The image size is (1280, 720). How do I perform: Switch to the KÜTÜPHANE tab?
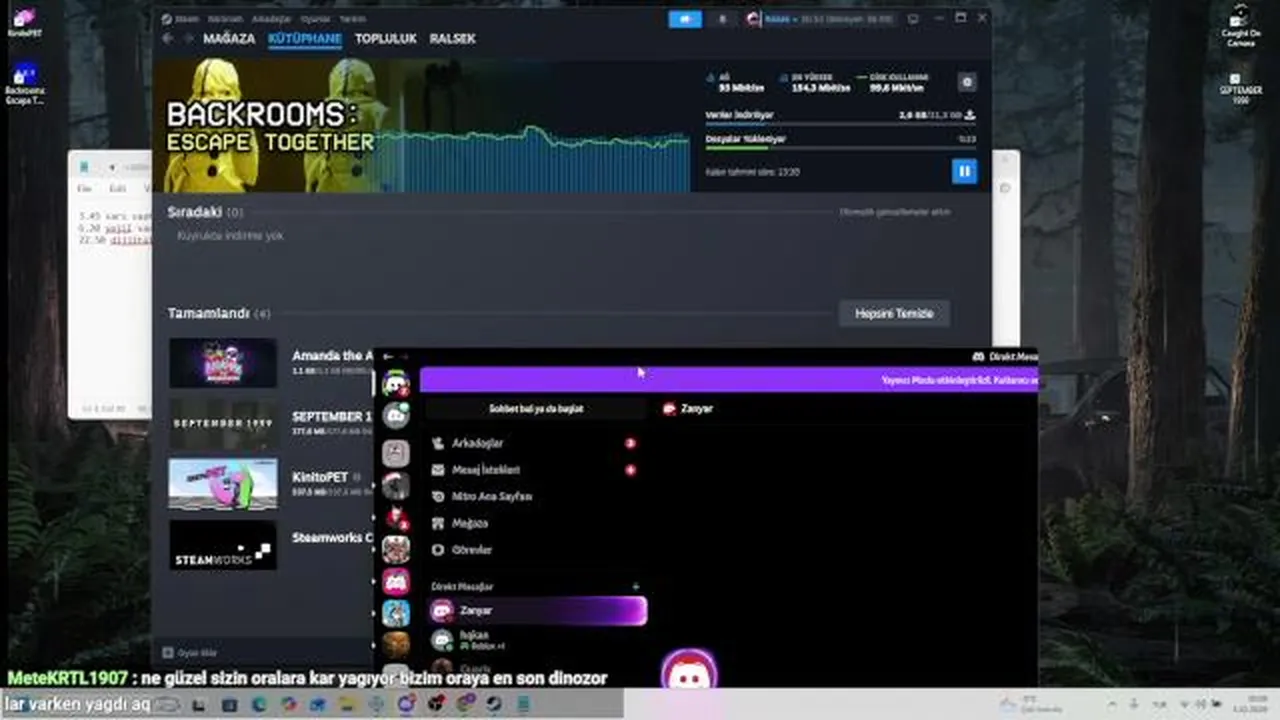click(x=305, y=39)
